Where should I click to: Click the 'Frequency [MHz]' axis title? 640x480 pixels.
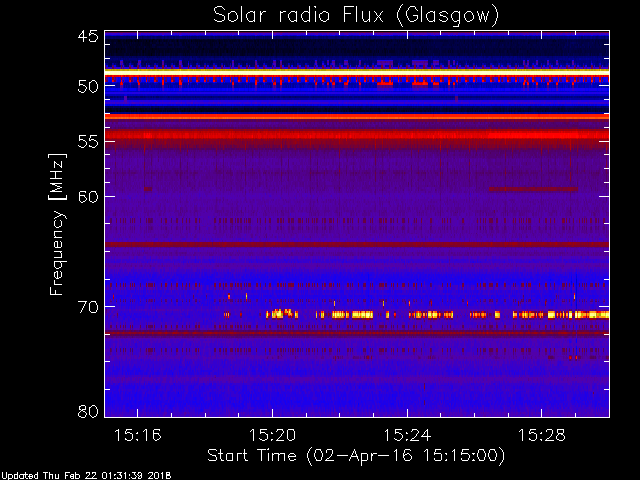click(57, 224)
